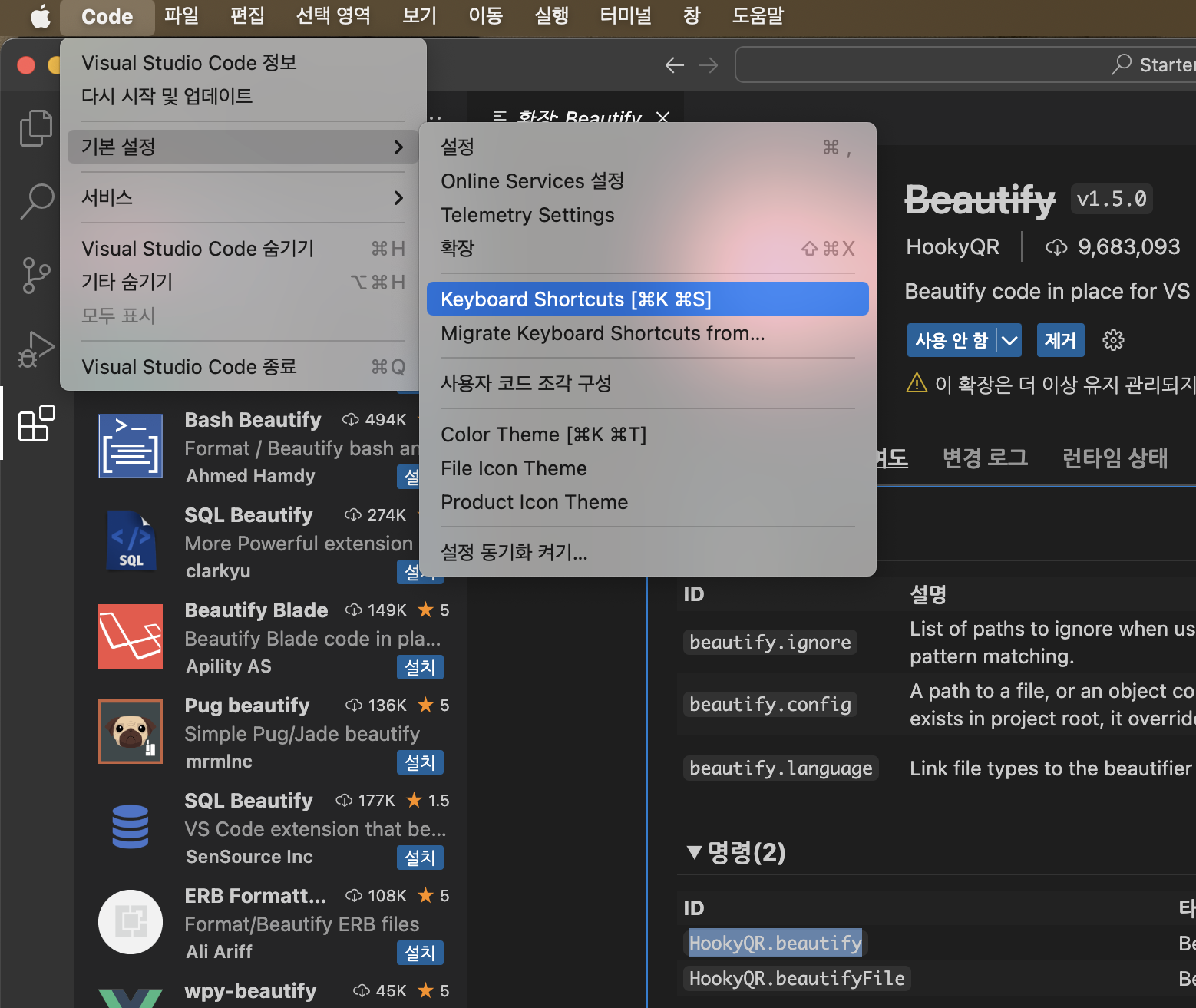Click the HookyQR publisher link

[x=953, y=246]
